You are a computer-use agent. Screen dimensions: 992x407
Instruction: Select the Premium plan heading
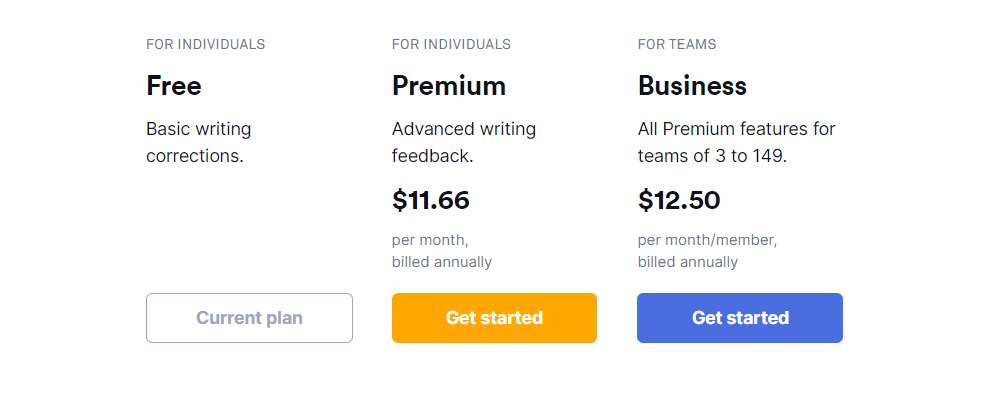[x=449, y=85]
